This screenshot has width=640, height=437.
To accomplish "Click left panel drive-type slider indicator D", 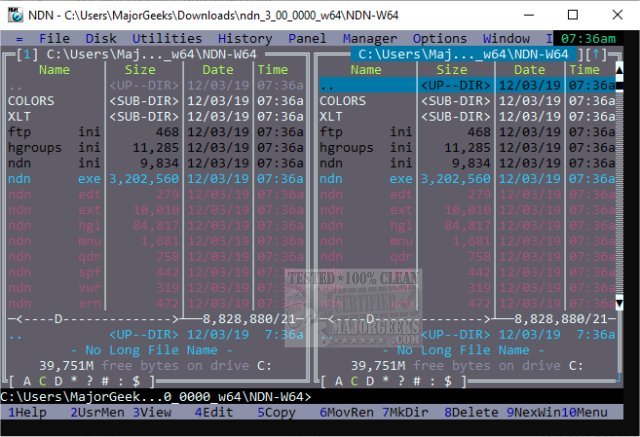I will (x=58, y=319).
